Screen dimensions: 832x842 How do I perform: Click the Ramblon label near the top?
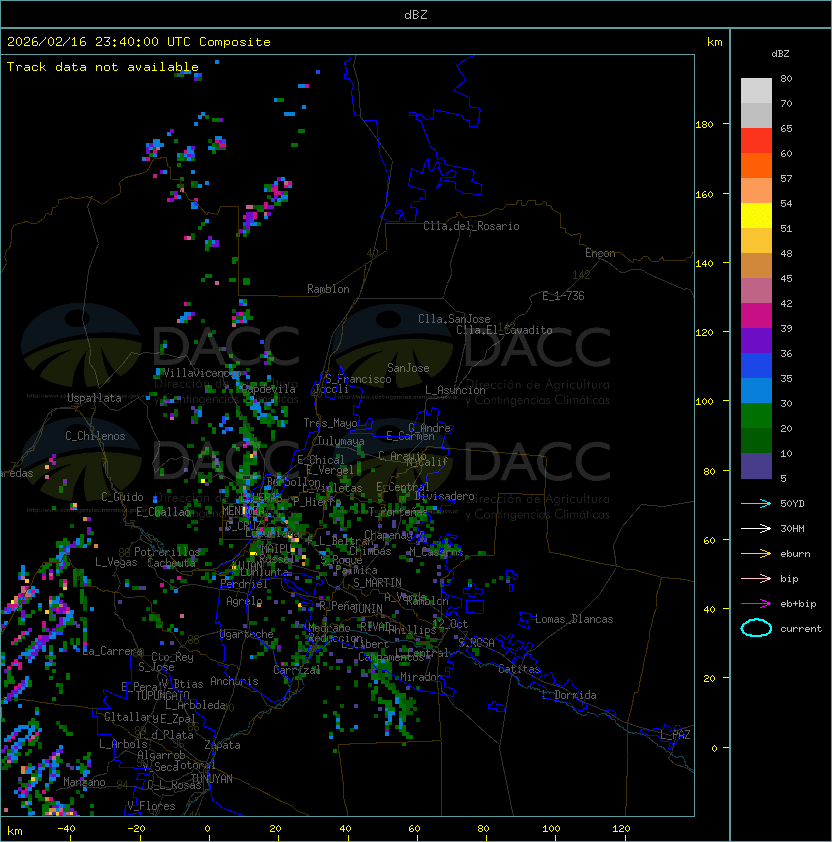point(328,289)
